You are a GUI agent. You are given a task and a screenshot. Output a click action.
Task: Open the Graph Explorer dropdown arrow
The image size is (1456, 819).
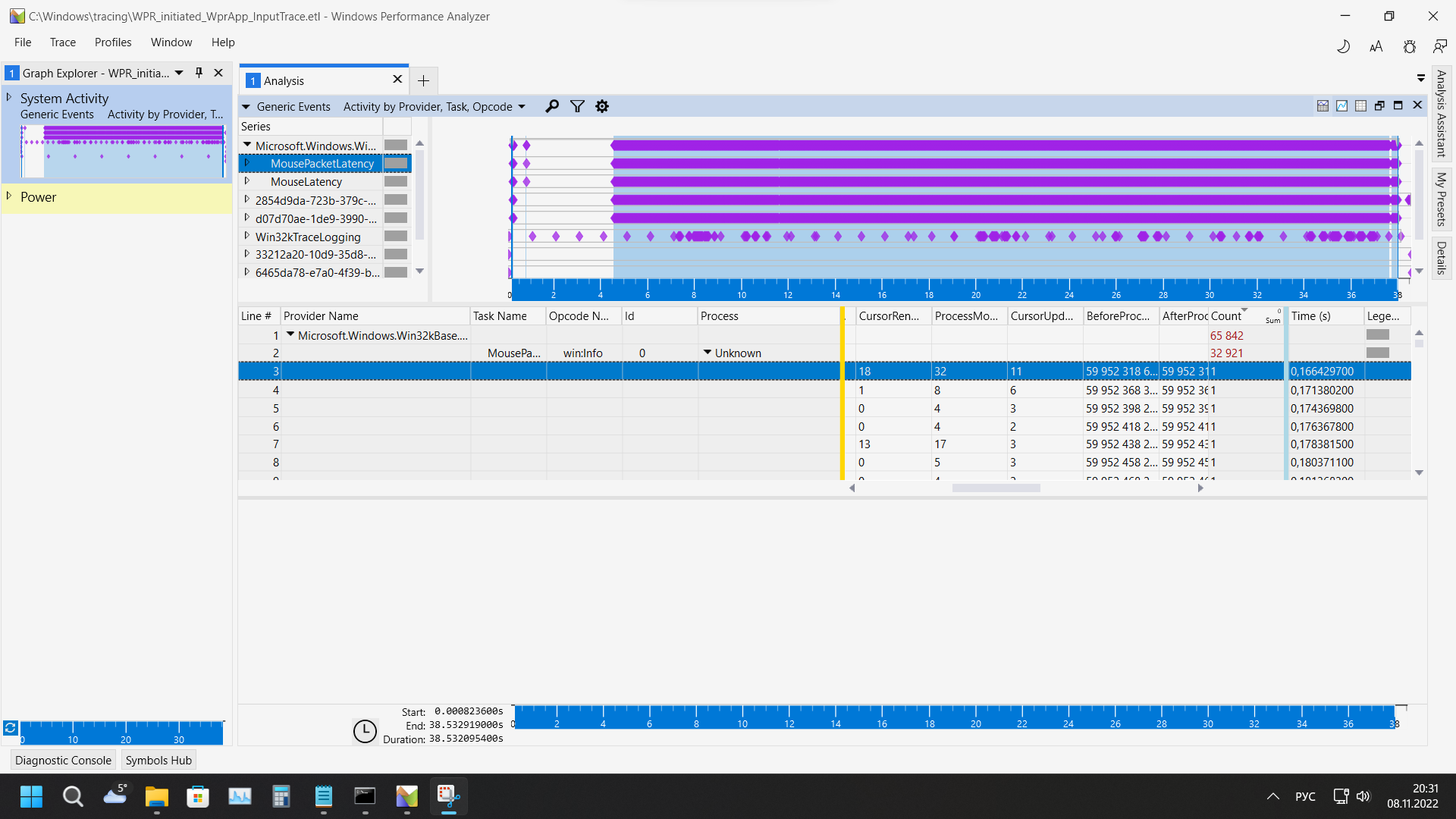tap(179, 73)
